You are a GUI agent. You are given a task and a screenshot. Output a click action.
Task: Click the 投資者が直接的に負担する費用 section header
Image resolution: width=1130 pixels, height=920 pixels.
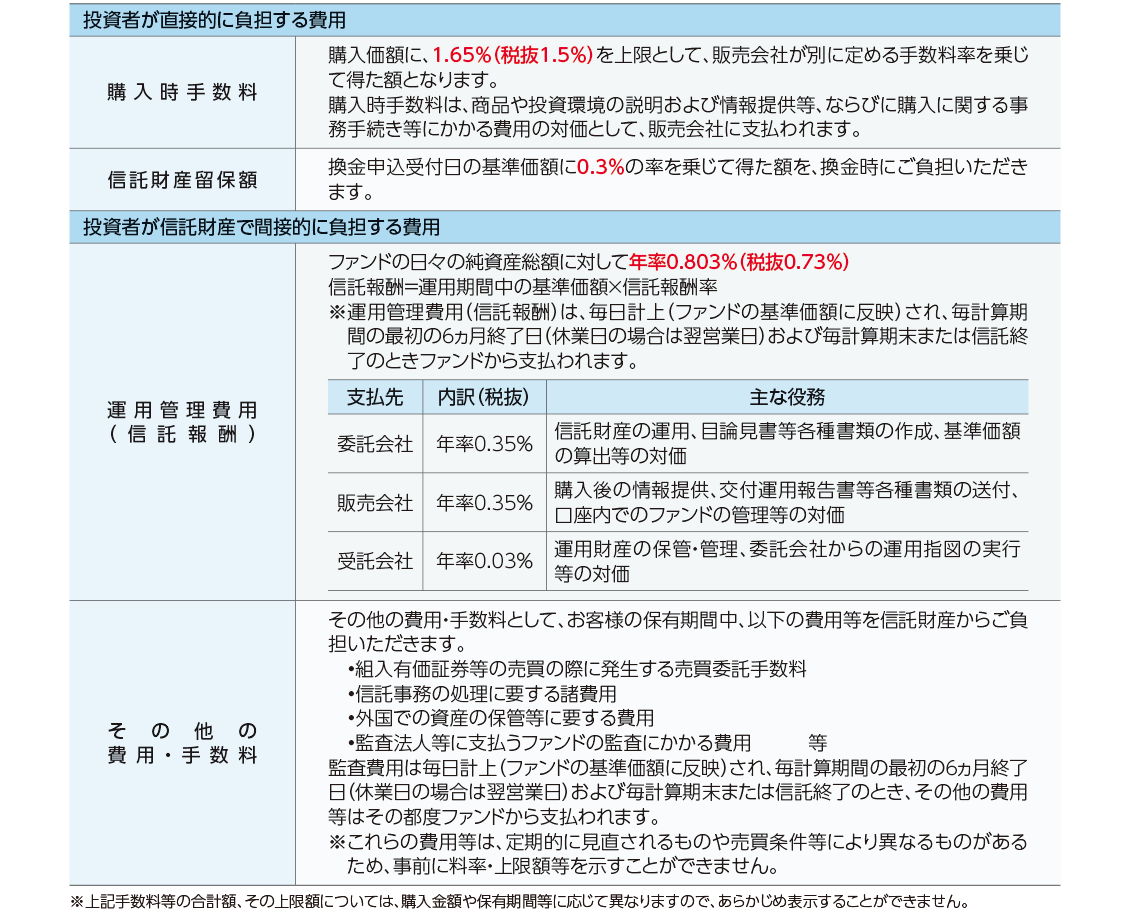[214, 21]
